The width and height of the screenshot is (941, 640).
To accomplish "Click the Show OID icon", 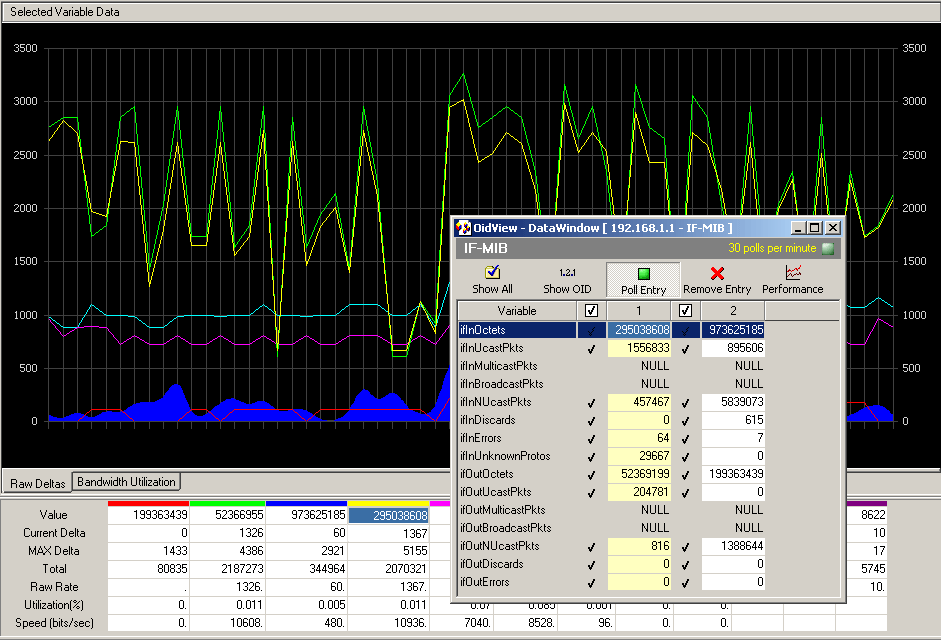I will 567,272.
